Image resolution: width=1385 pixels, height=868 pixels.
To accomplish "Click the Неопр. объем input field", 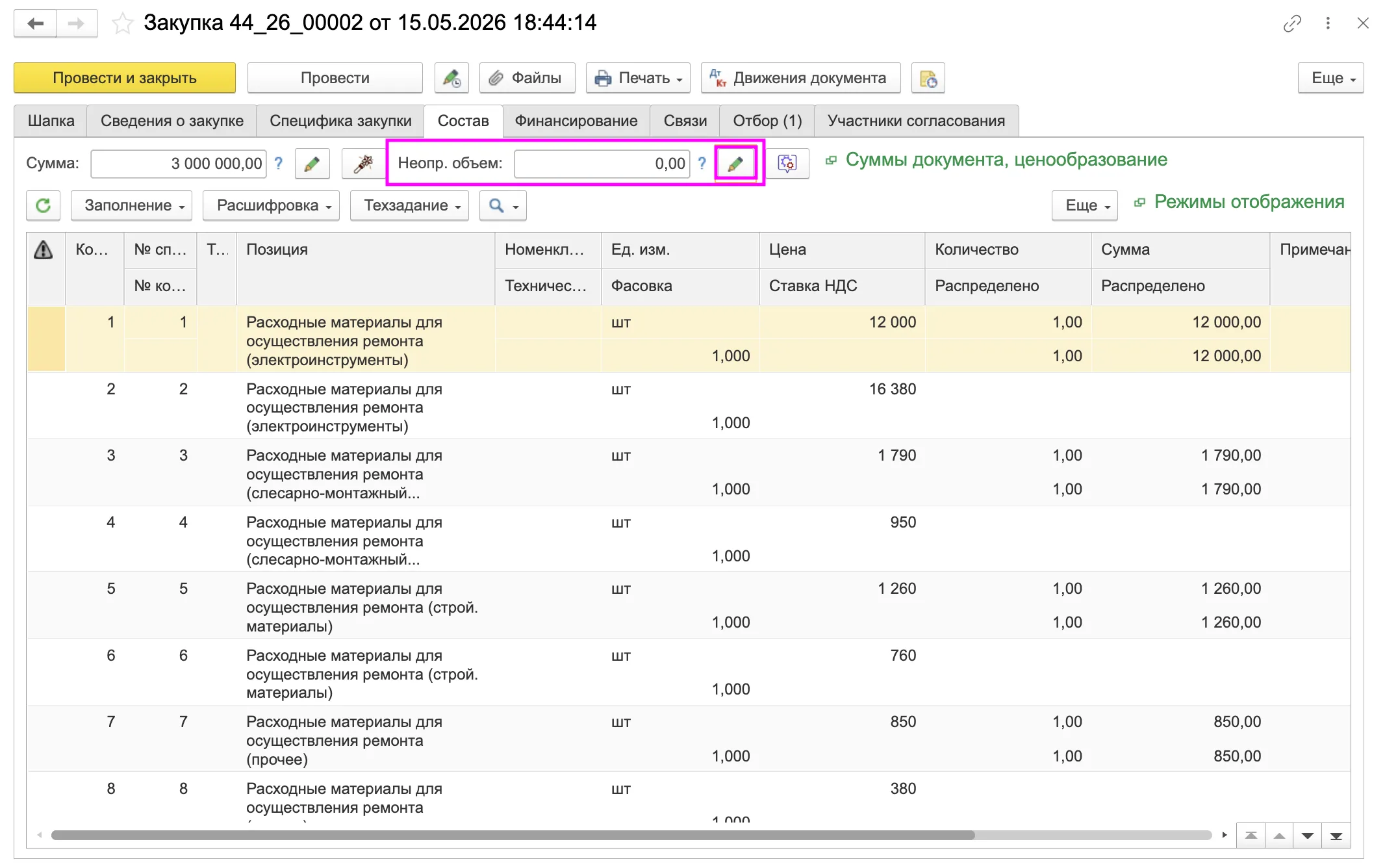I will click(602, 163).
